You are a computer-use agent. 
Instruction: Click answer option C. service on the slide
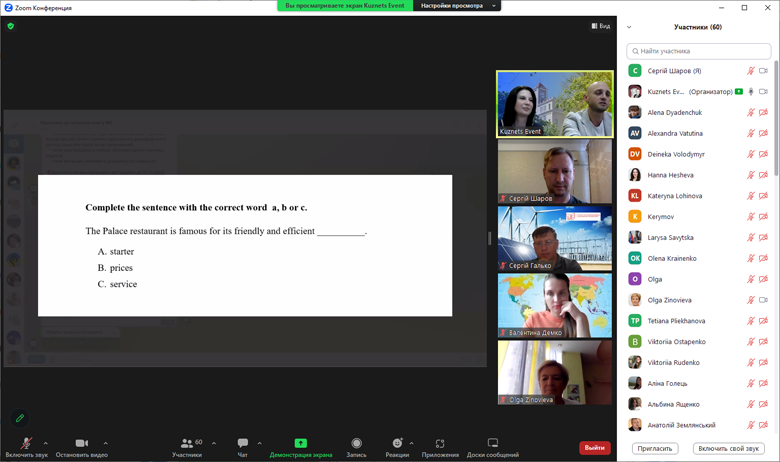tap(117, 284)
